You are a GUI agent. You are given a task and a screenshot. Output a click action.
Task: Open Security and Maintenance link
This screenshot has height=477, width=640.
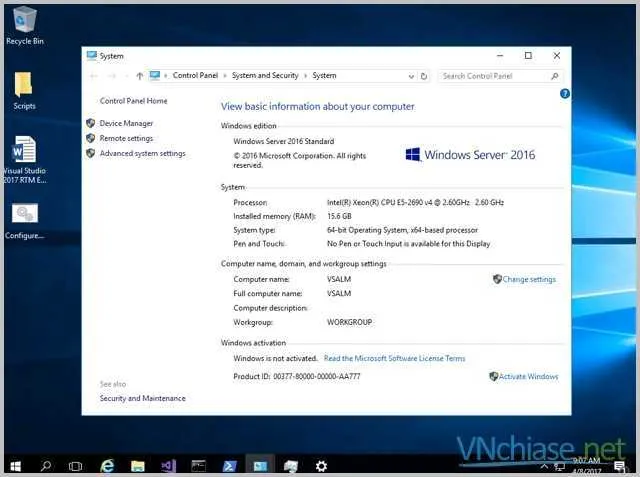click(x=142, y=398)
